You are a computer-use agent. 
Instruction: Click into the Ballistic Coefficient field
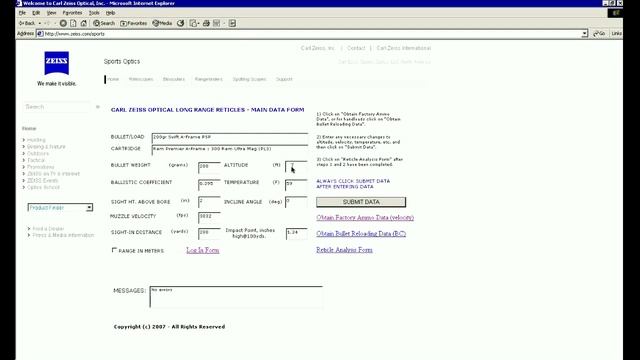(x=209, y=184)
